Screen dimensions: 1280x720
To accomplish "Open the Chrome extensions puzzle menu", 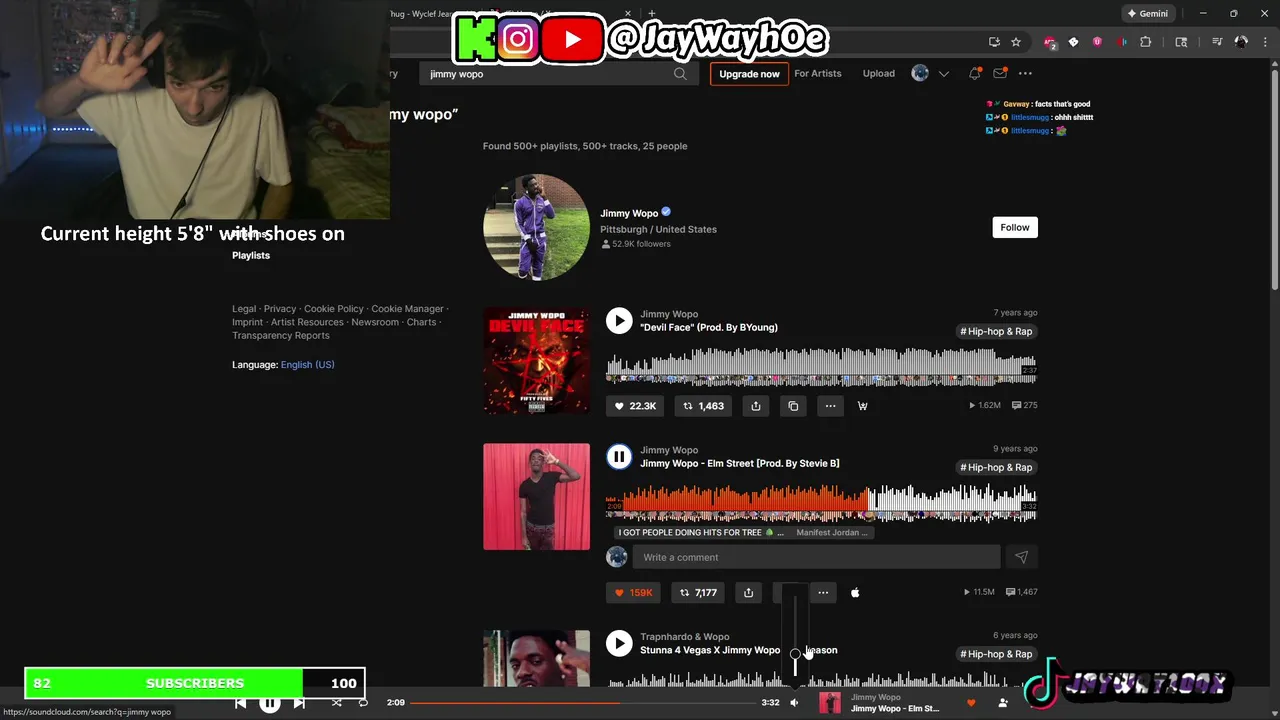I will pos(1146,42).
